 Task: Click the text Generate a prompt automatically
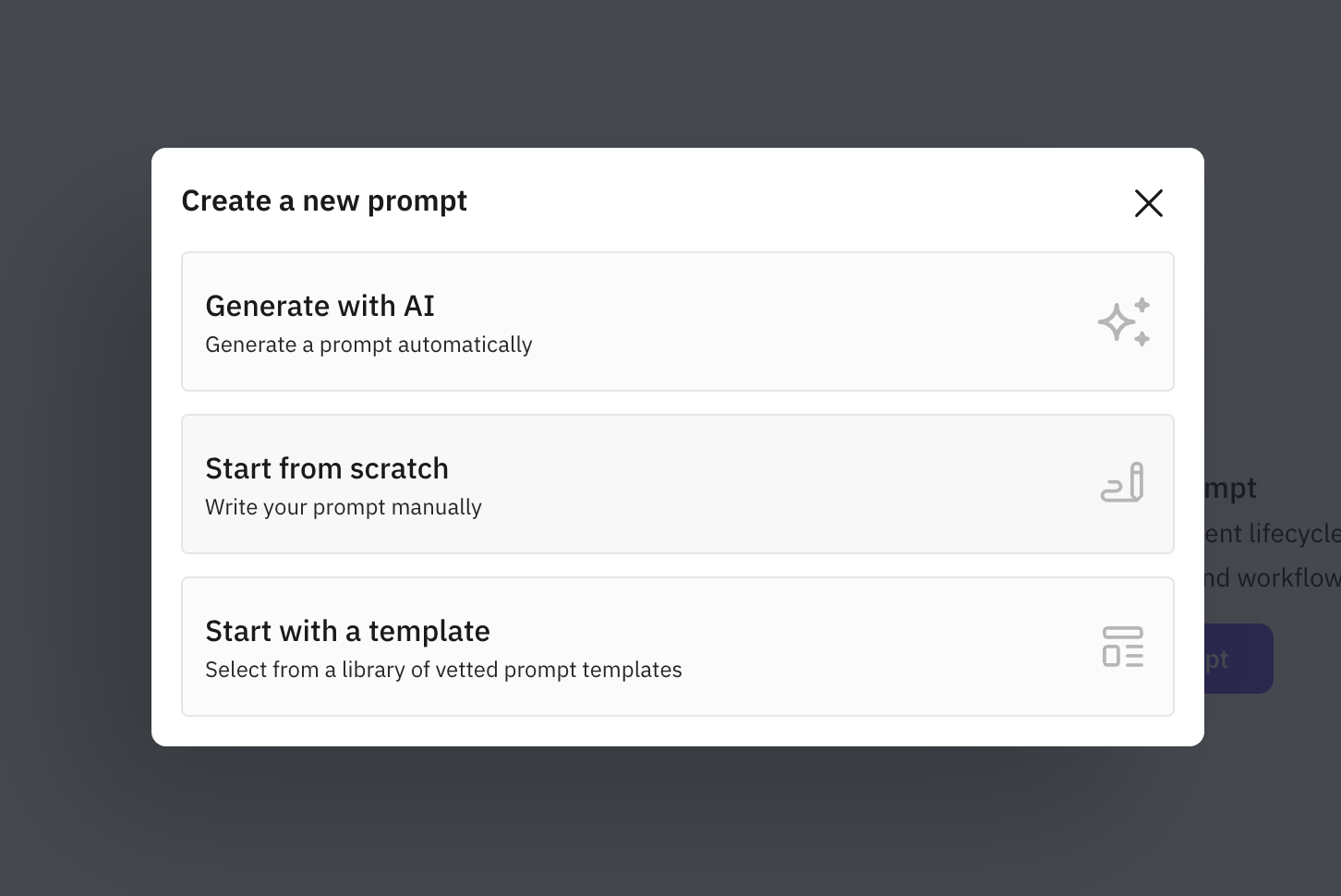[368, 345]
